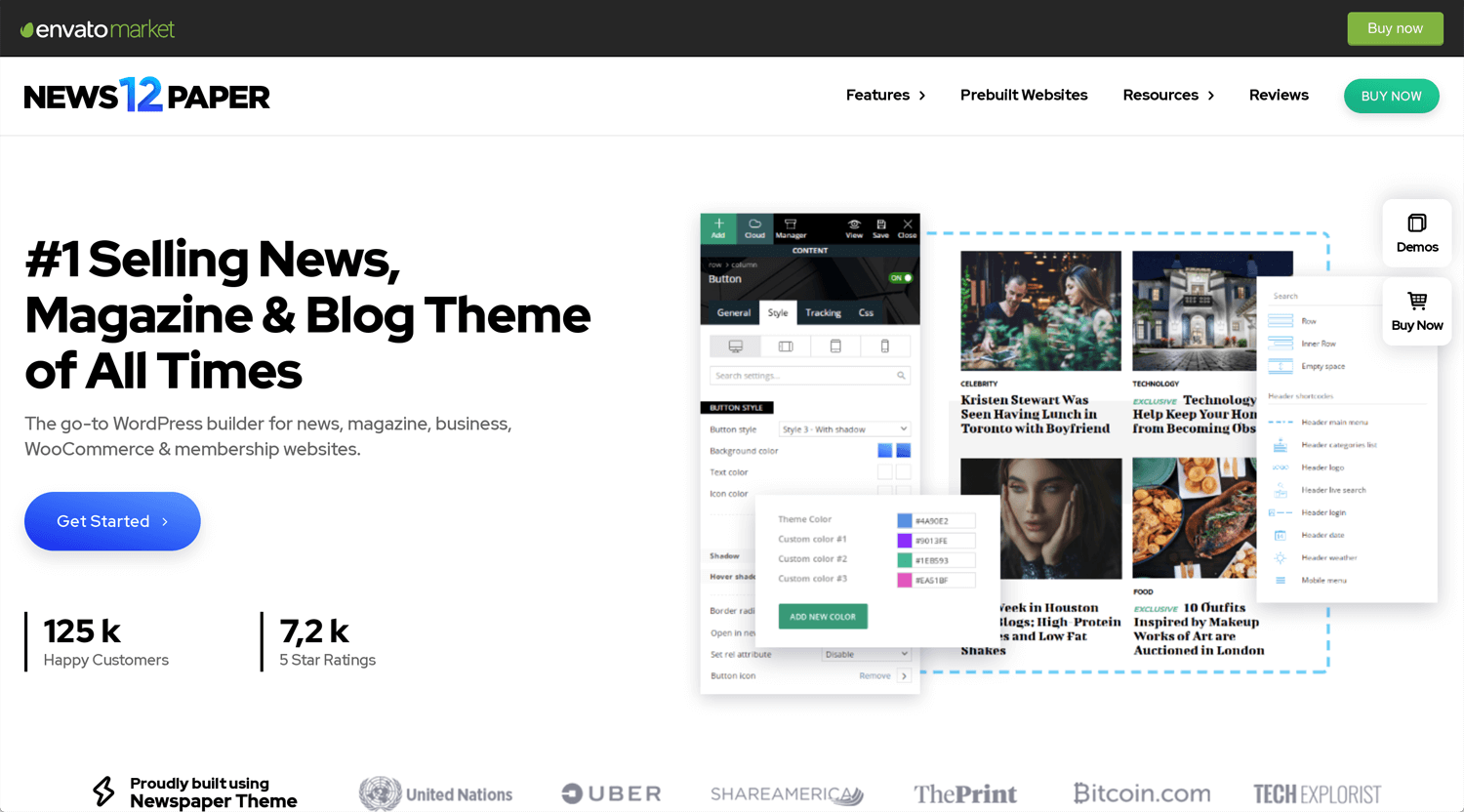Switch to the Tracking tab
Image resolution: width=1464 pixels, height=812 pixels.
coord(823,312)
